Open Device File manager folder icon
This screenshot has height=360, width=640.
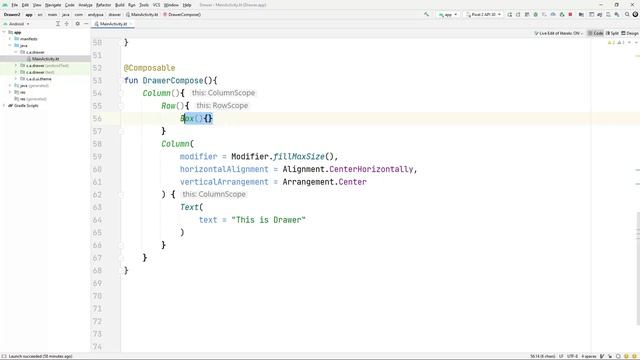click(581, 14)
